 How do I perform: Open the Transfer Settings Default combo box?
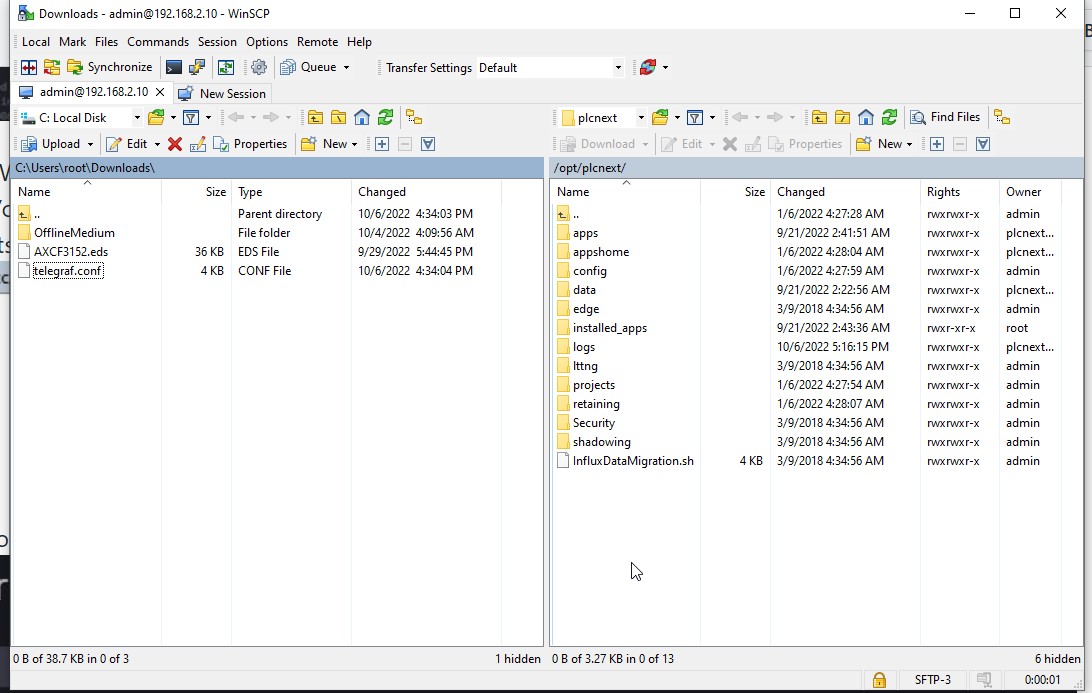pos(550,68)
